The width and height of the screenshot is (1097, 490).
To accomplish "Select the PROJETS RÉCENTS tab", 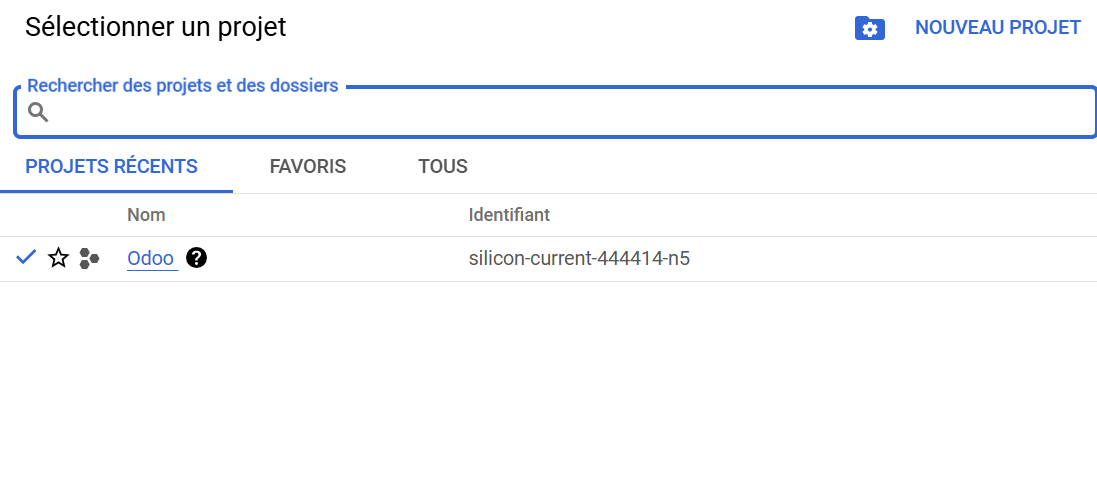I will click(112, 167).
